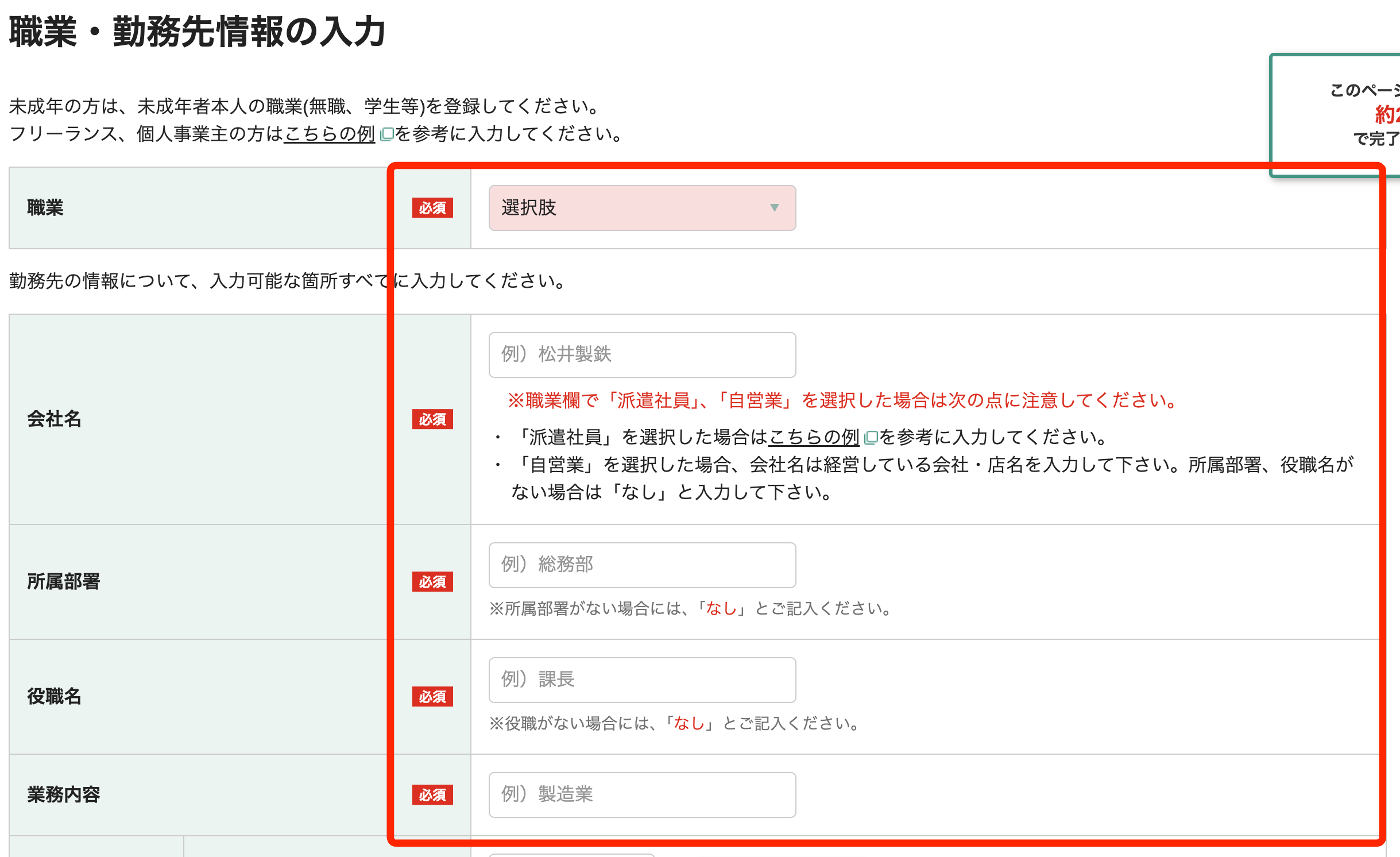This screenshot has height=857, width=1400.
Task: Open the こちらの例 link for freelancers
Action: point(330,136)
